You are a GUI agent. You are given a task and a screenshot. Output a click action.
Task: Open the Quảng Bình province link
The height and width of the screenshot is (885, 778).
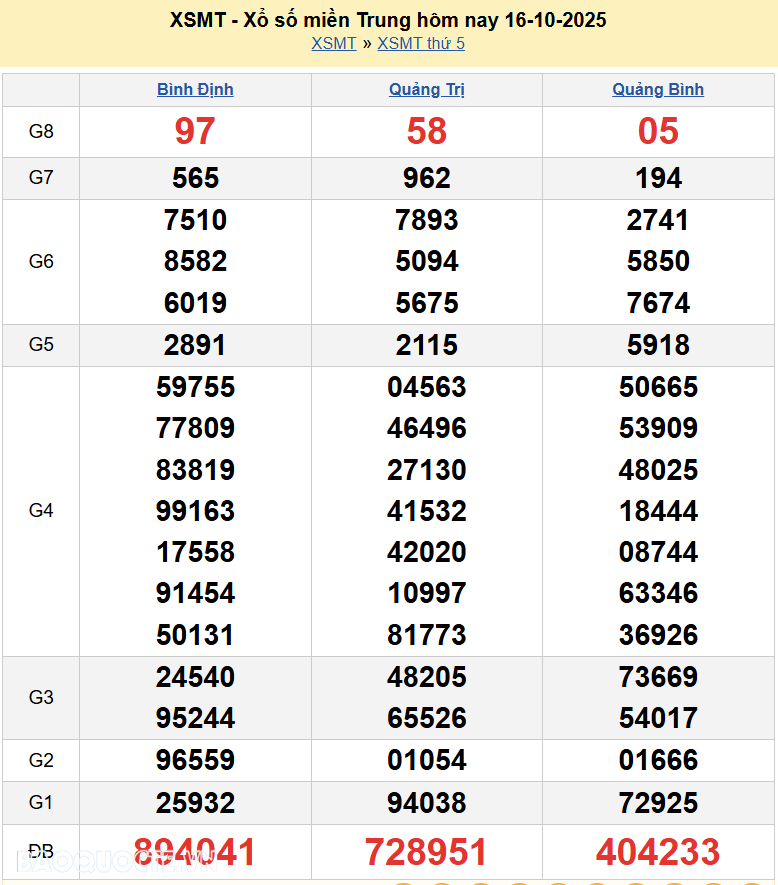pos(658,89)
